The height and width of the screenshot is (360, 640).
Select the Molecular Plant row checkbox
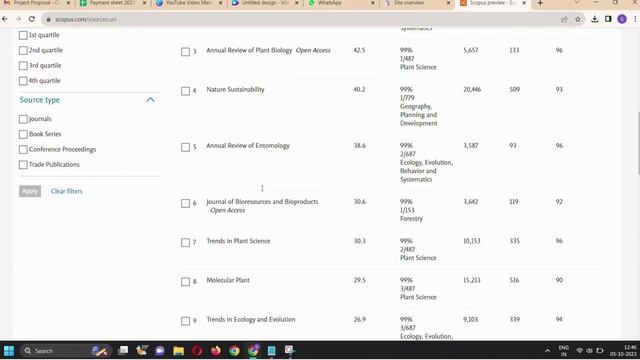[x=185, y=281]
